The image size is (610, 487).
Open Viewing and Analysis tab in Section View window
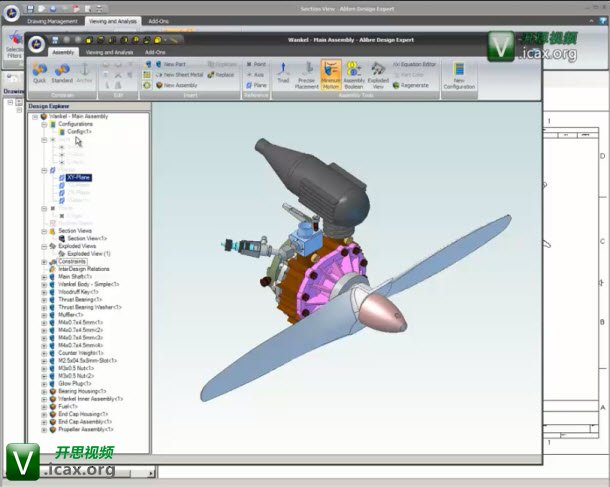click(113, 21)
